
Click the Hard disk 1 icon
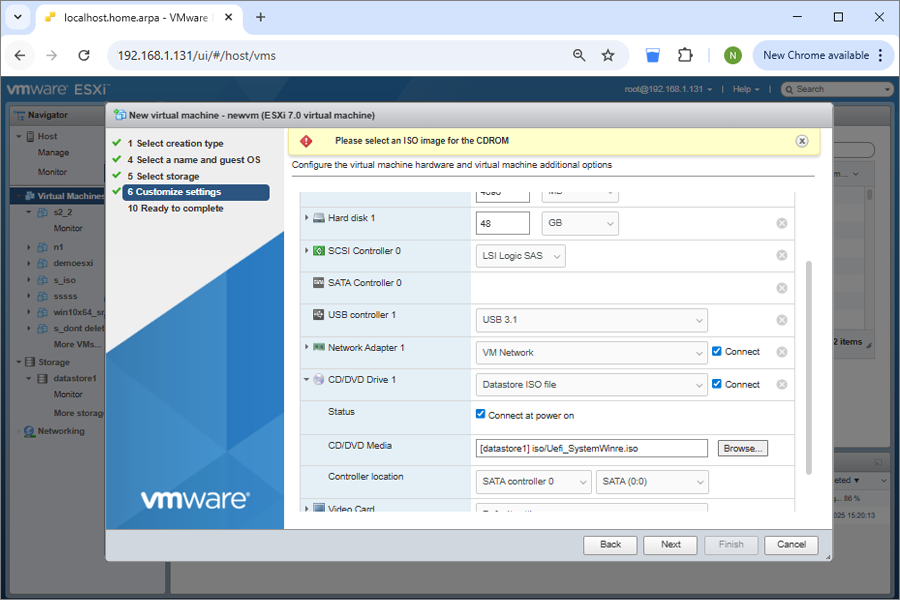tap(319, 218)
